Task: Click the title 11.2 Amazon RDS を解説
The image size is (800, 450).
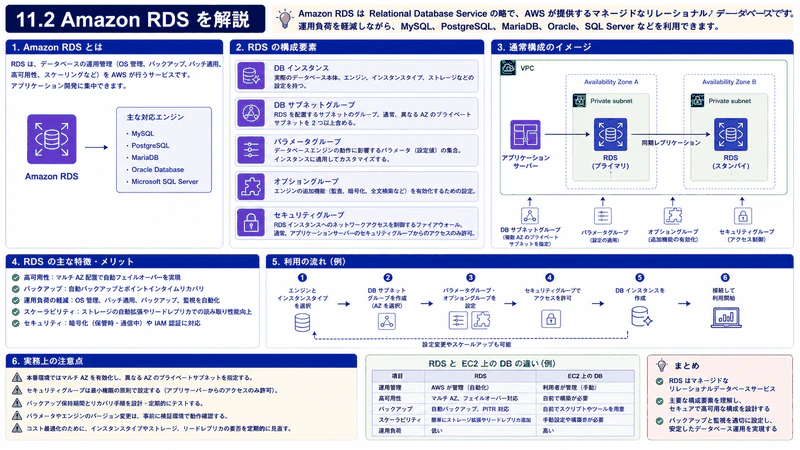Action: point(133,19)
